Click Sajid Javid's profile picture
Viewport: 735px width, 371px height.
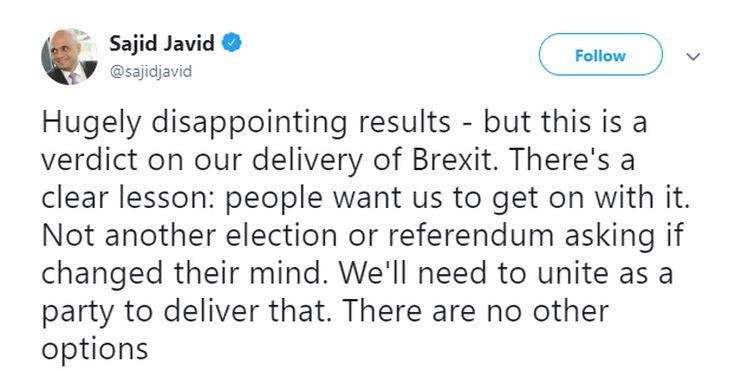point(69,57)
